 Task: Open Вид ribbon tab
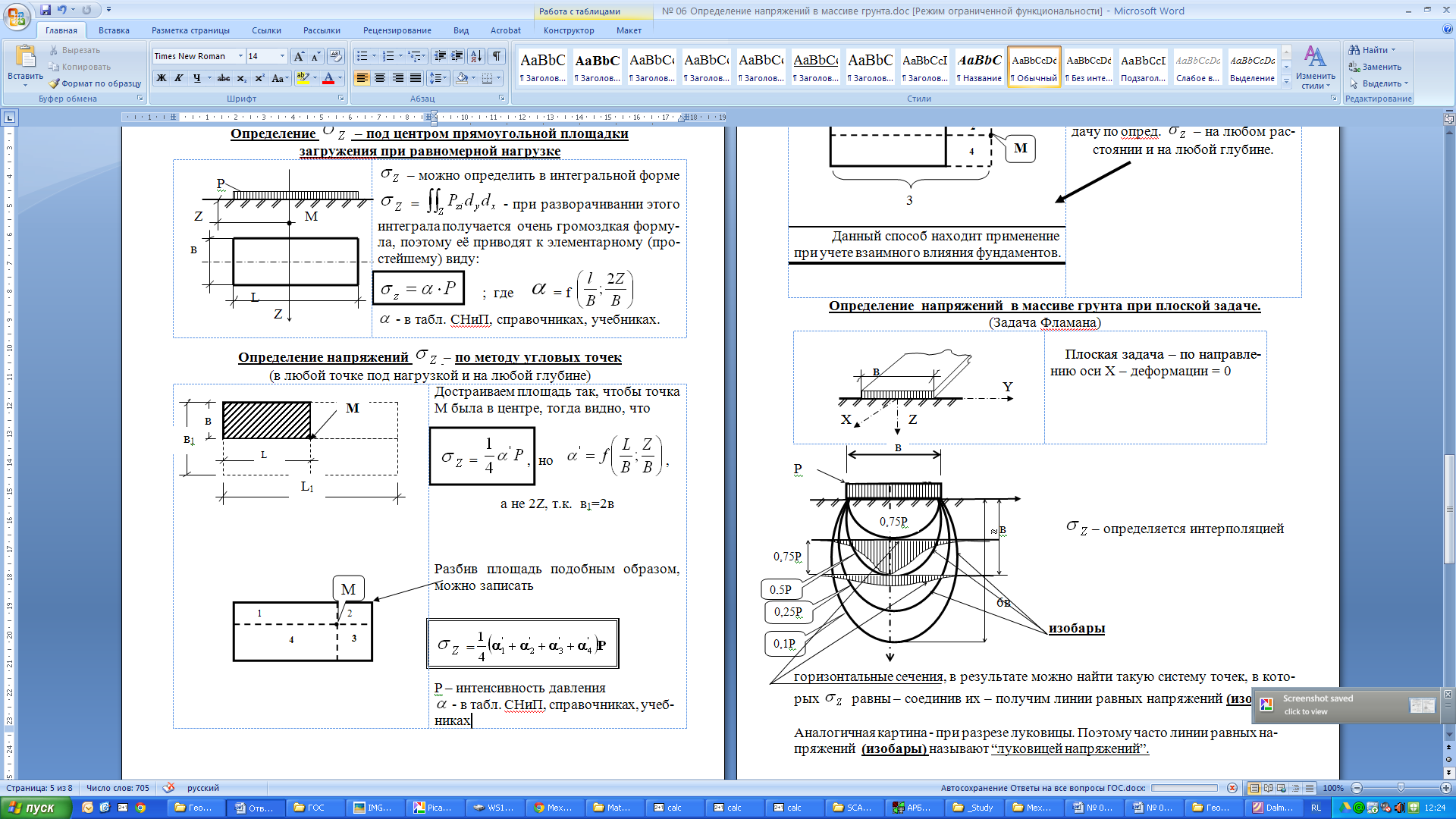[x=461, y=30]
